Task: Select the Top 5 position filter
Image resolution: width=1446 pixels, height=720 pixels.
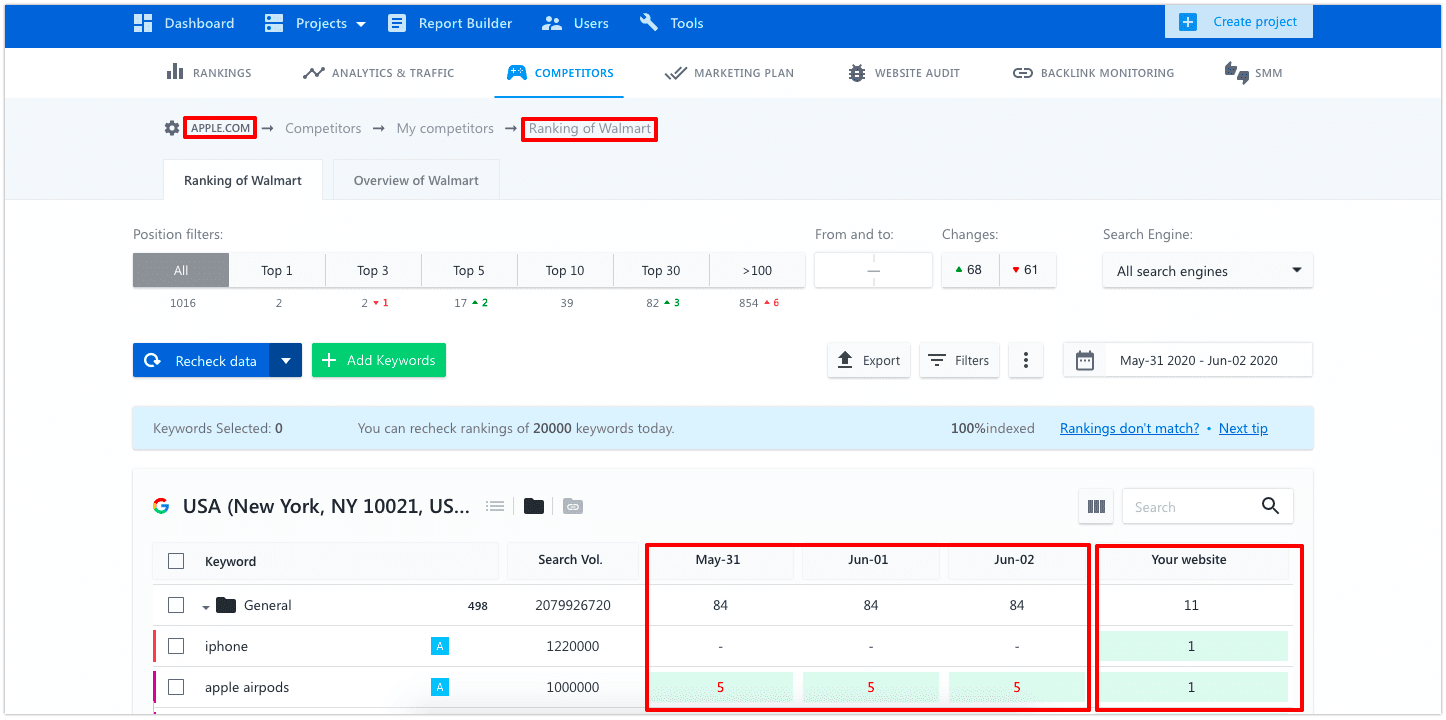Action: point(469,270)
